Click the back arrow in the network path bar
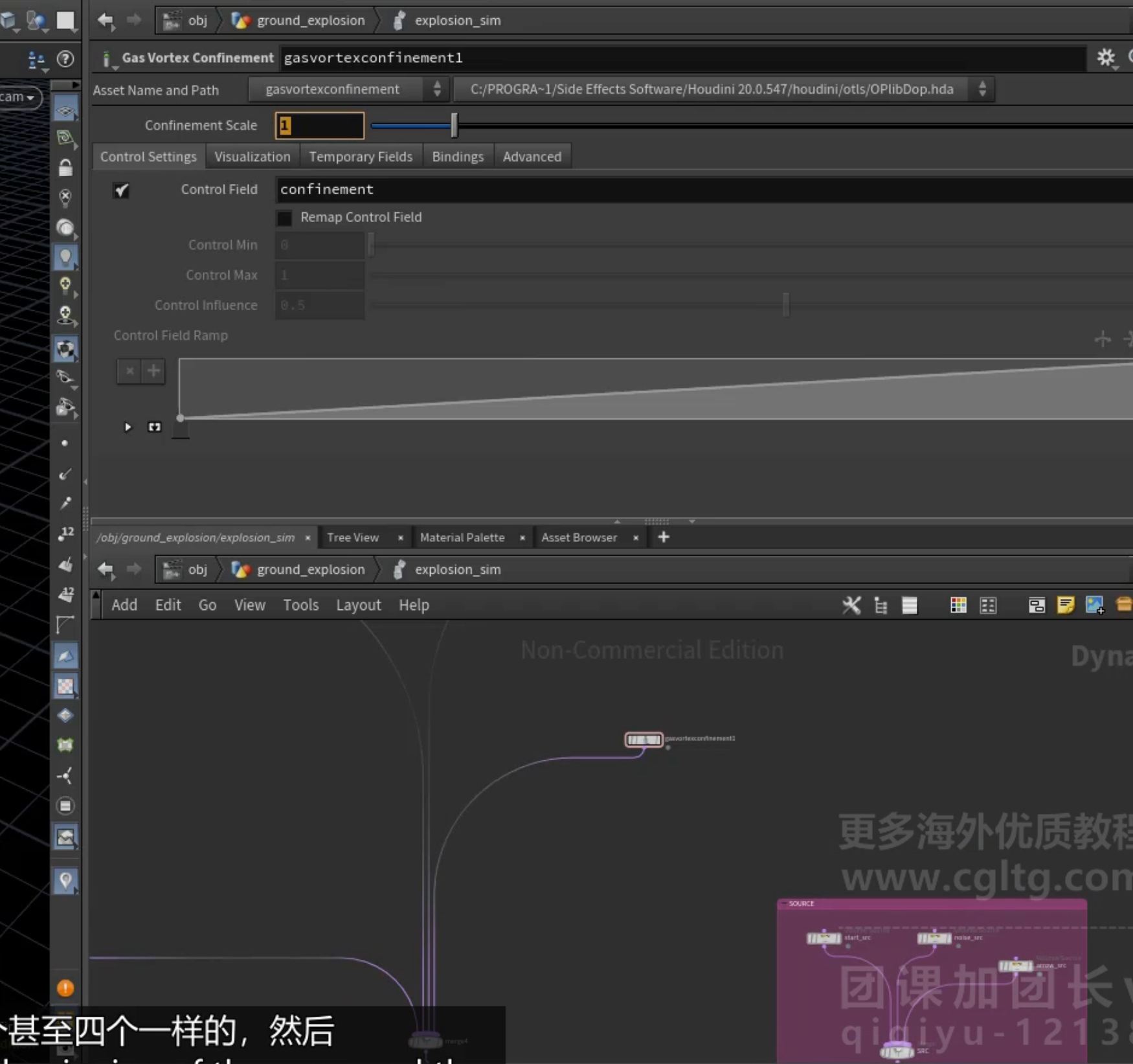The image size is (1133, 1064). 106,569
